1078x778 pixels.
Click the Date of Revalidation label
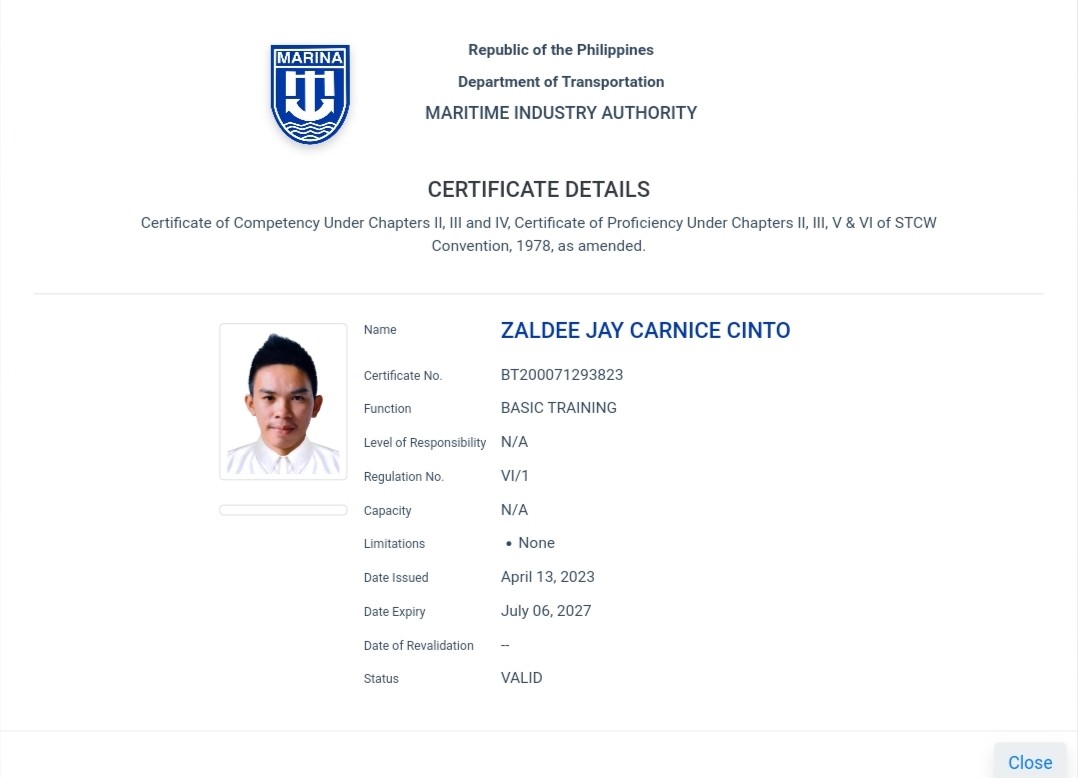(x=418, y=646)
